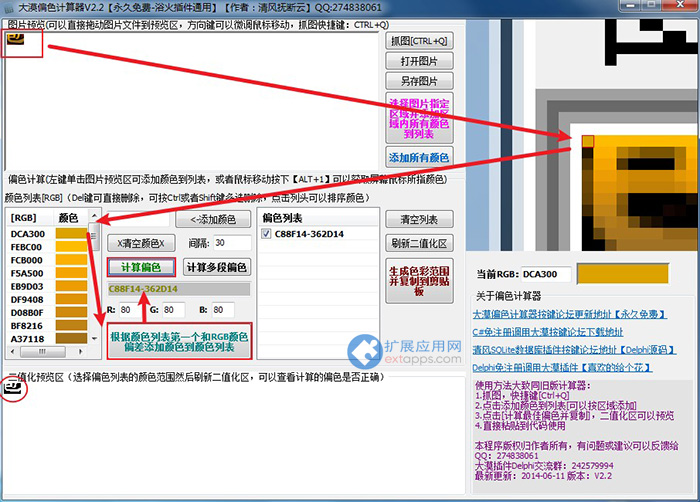This screenshot has height=502, width=700.
Task: Select the EB9D03 row
Action: pos(48,286)
